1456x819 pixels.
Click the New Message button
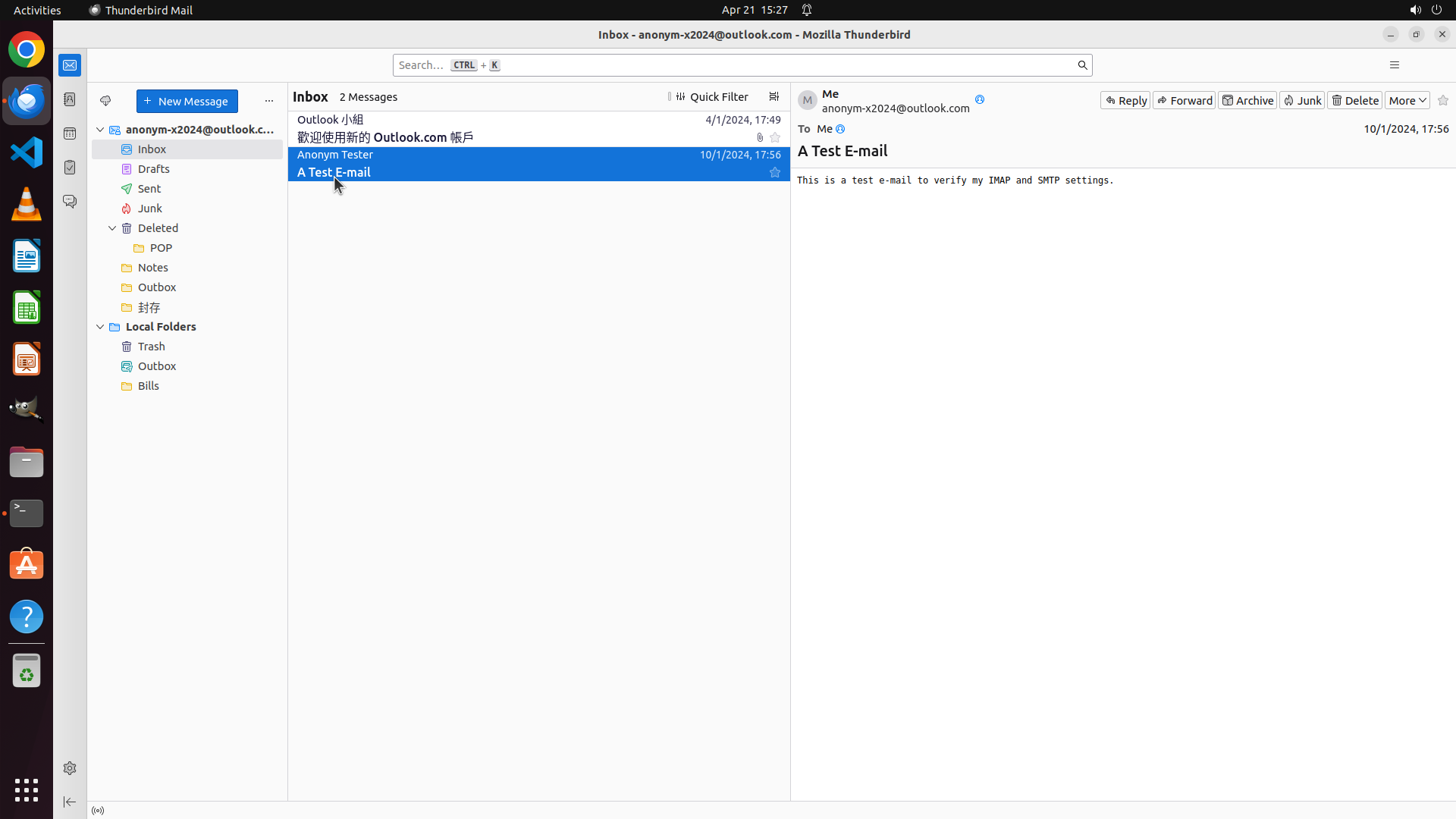(187, 102)
